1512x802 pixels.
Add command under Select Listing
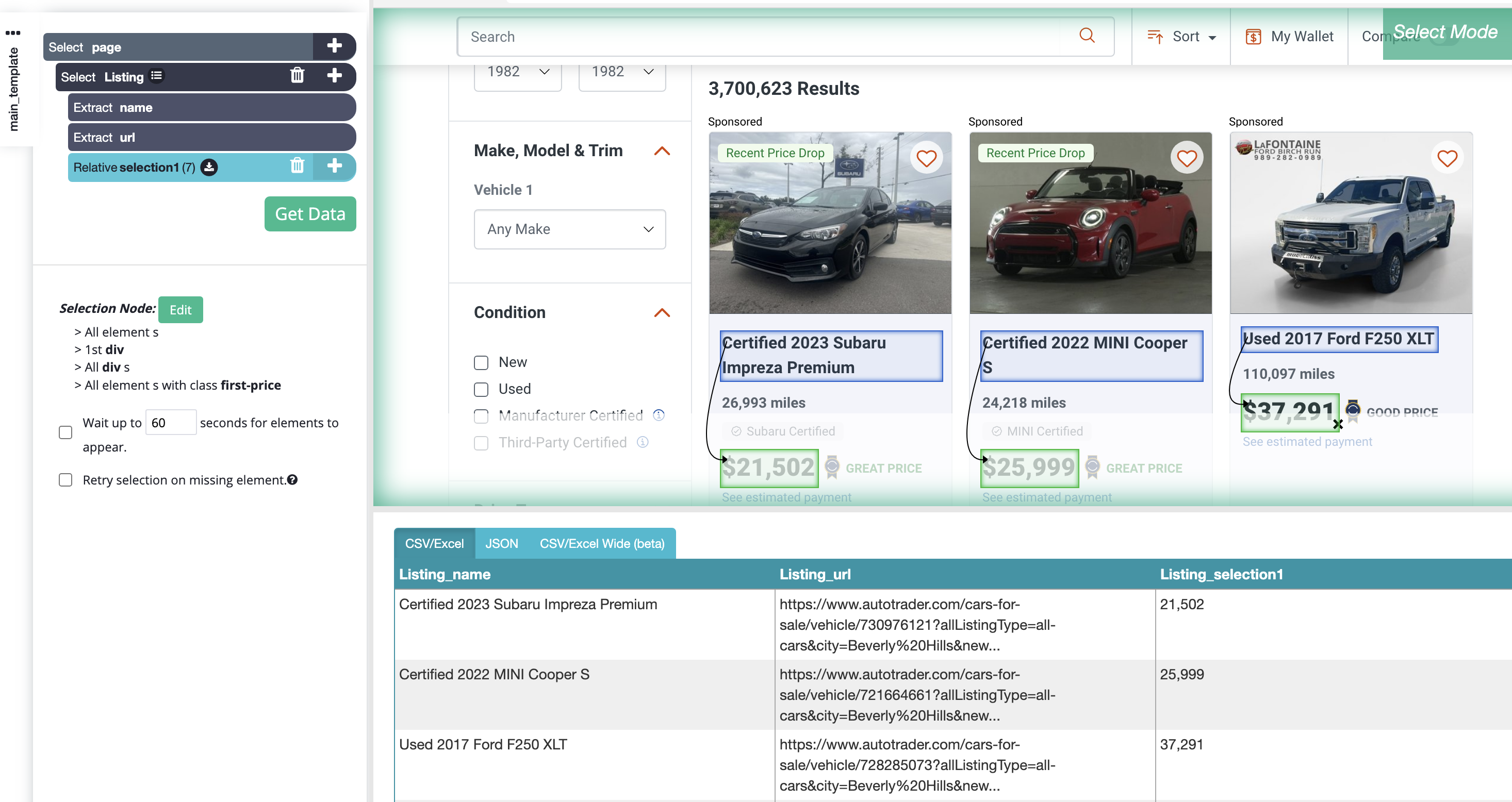[x=334, y=76]
